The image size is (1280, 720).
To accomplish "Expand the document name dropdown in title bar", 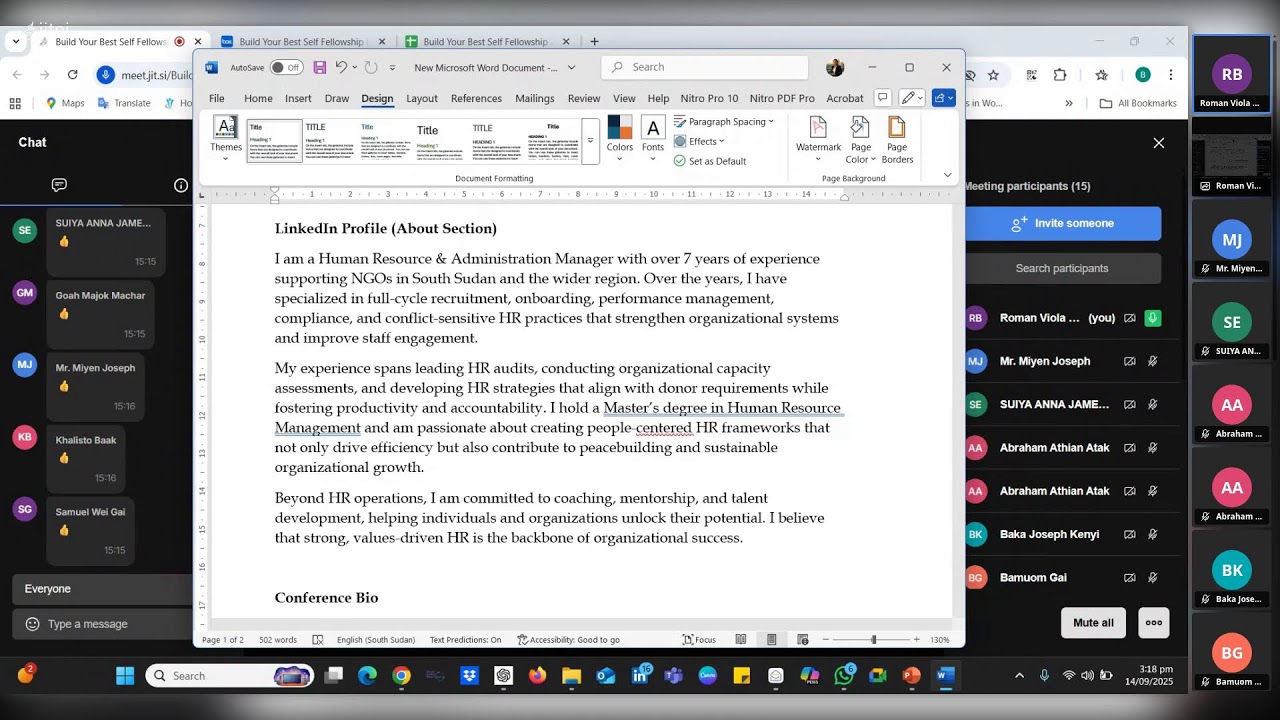I will tap(571, 67).
